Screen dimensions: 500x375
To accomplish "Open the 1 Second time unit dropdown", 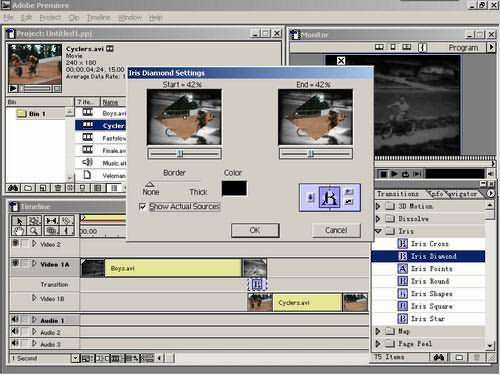I will pyautogui.click(x=75, y=358).
